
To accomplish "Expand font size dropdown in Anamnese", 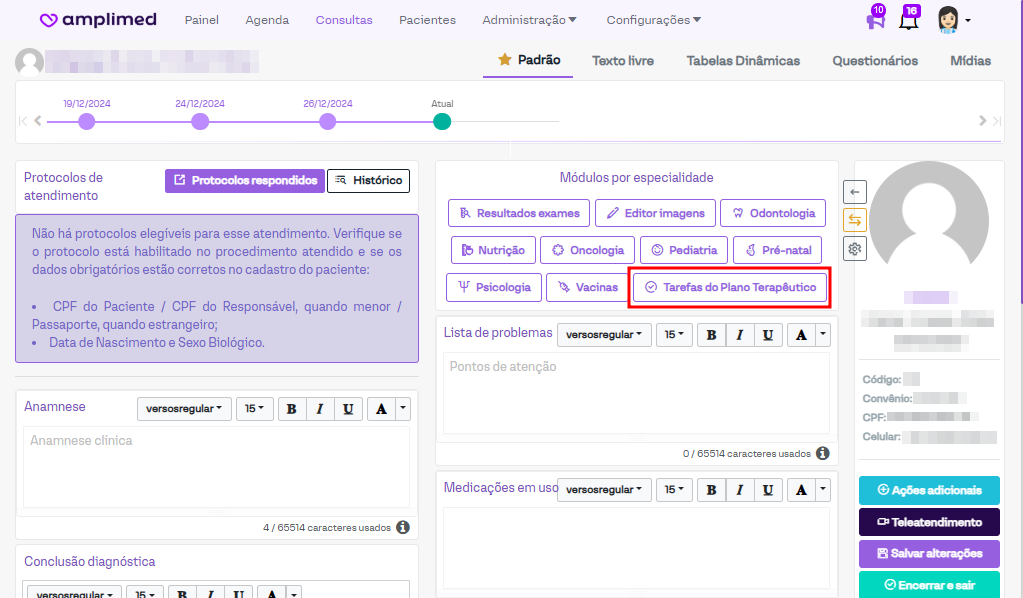I will click(256, 409).
